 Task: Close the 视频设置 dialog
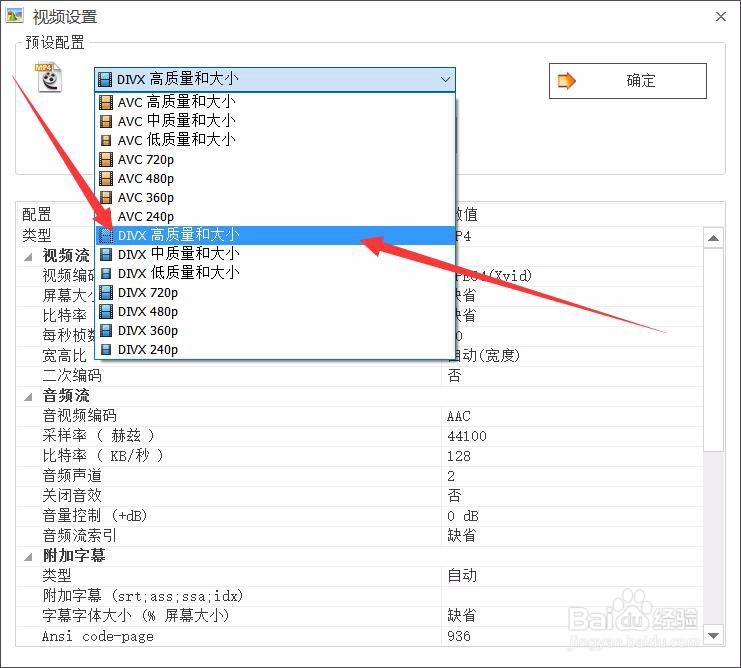click(x=721, y=17)
